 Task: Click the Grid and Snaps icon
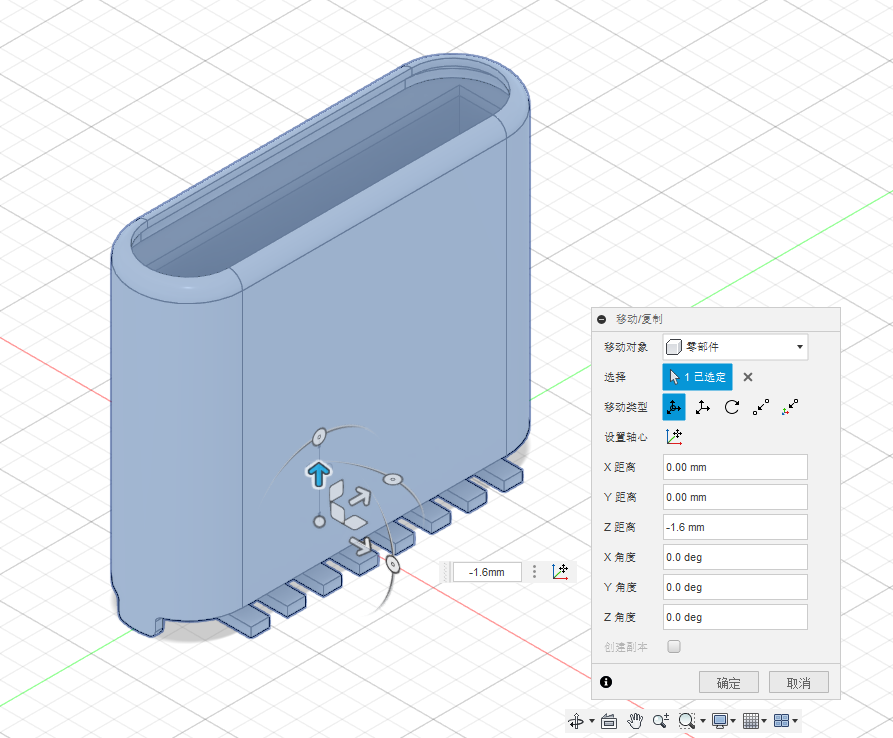(x=751, y=721)
